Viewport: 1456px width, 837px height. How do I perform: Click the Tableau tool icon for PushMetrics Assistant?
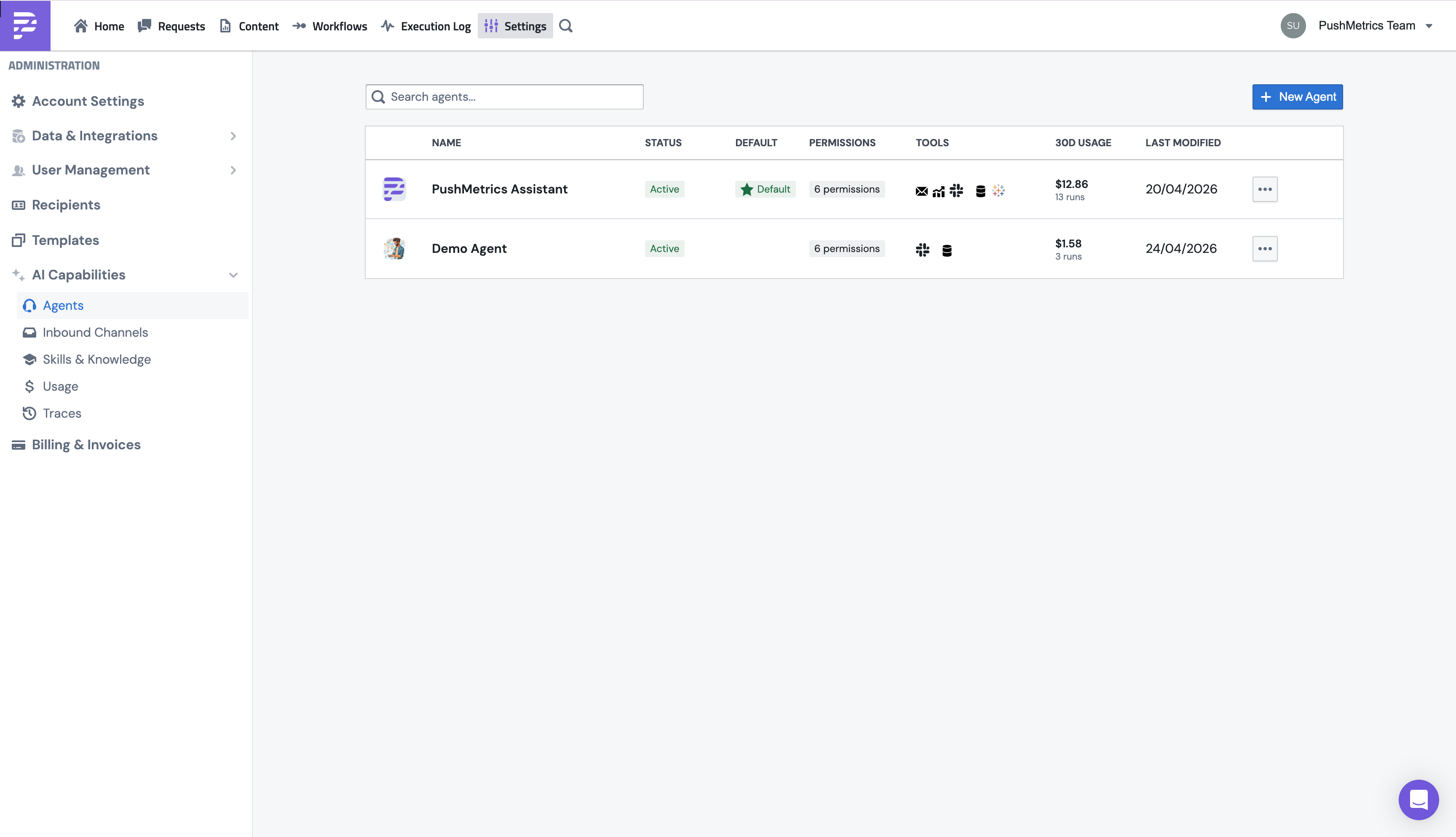(x=998, y=190)
